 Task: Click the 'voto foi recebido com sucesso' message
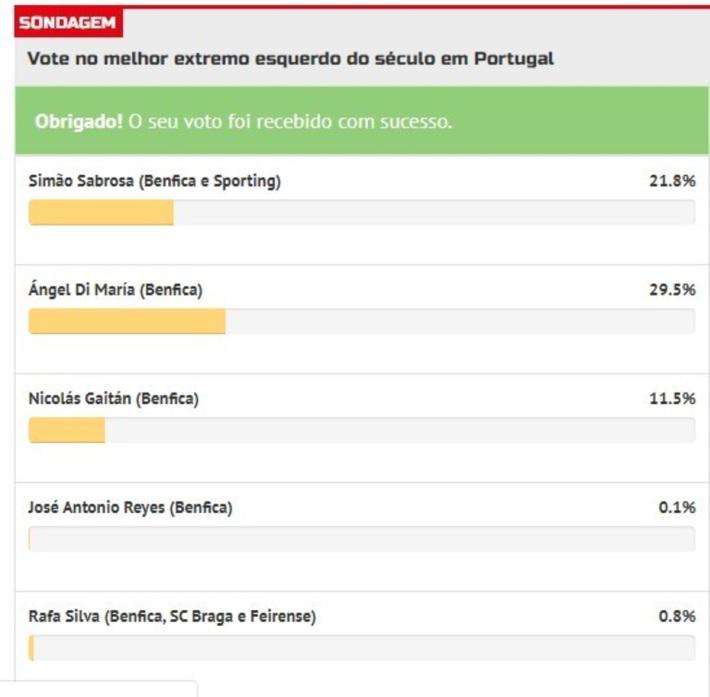pyautogui.click(x=290, y=121)
